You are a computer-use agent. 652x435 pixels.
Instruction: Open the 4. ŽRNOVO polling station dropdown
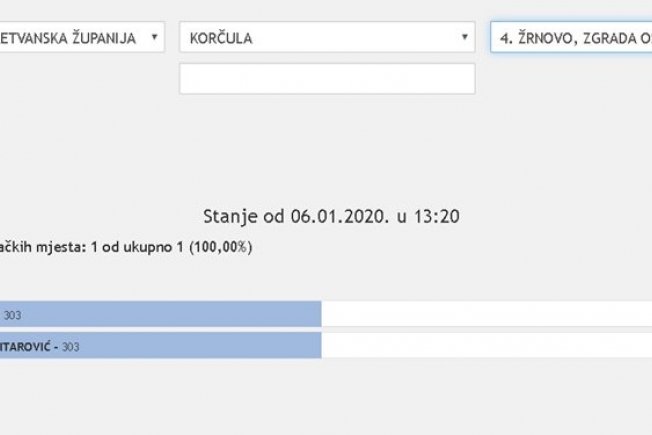coord(571,38)
